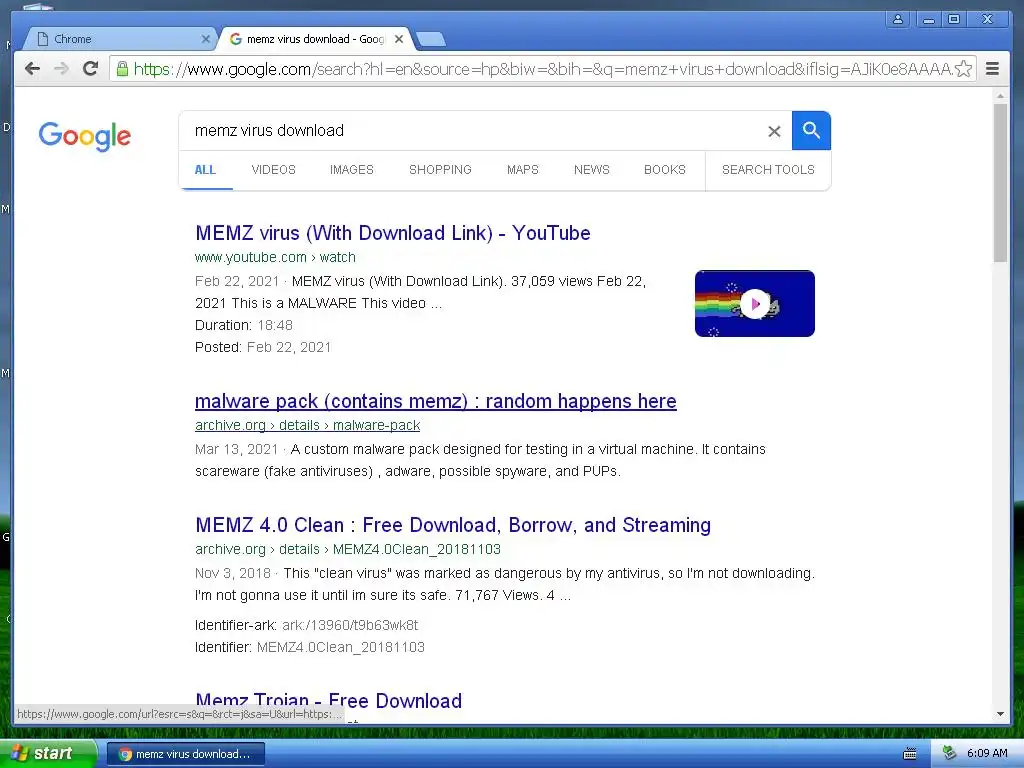Click the blue magnifier search button

coord(811,131)
